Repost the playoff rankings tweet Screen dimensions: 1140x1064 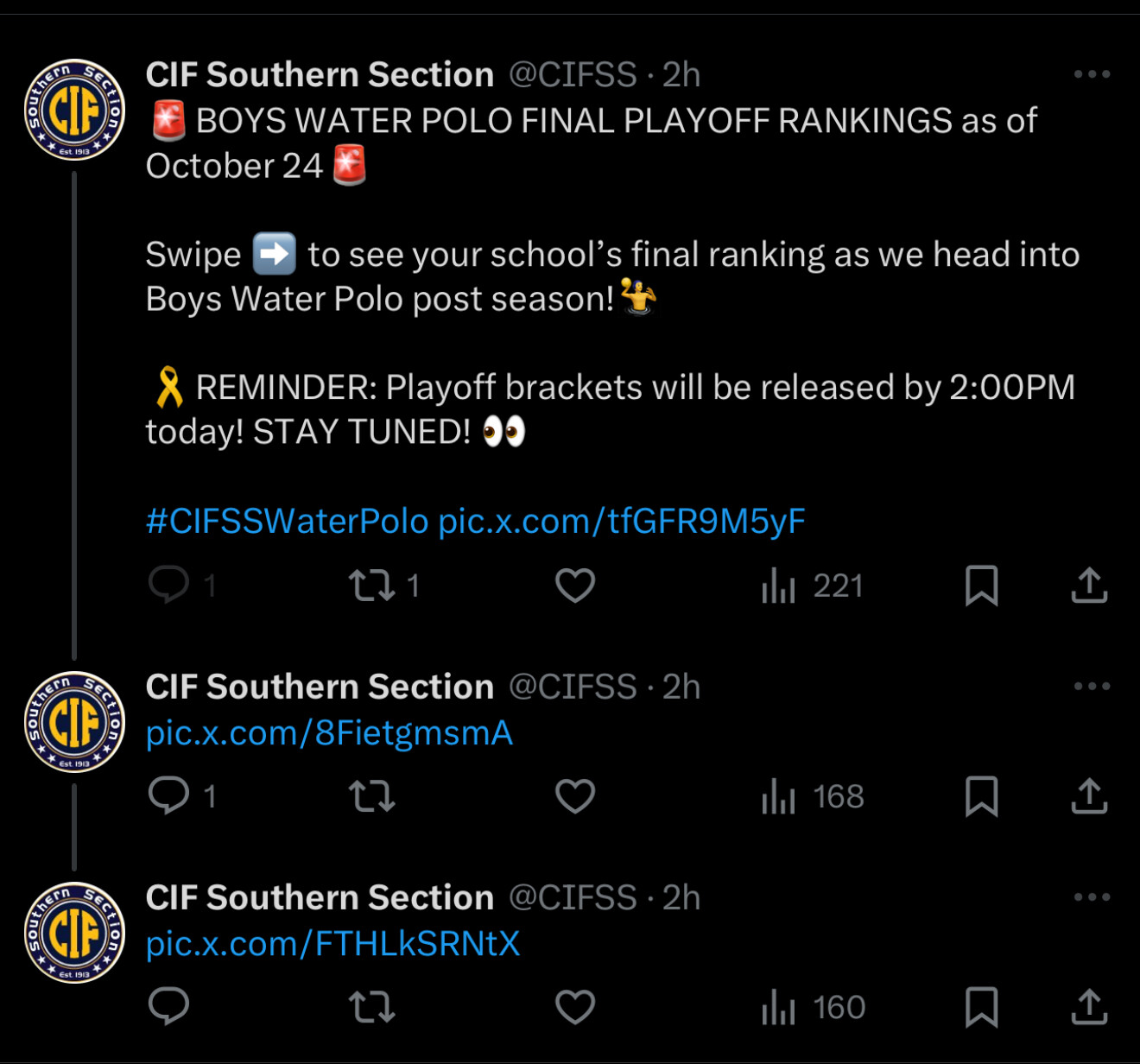tap(372, 585)
